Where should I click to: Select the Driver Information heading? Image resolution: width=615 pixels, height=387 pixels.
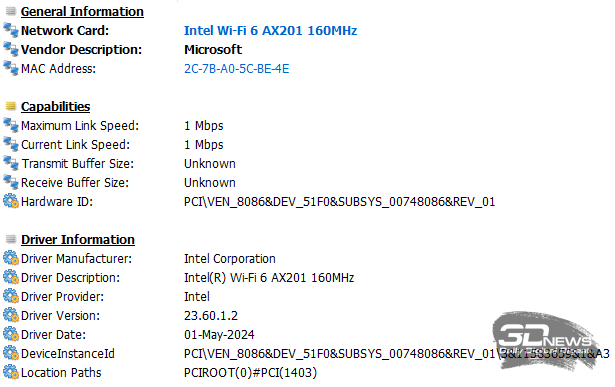click(x=78, y=239)
